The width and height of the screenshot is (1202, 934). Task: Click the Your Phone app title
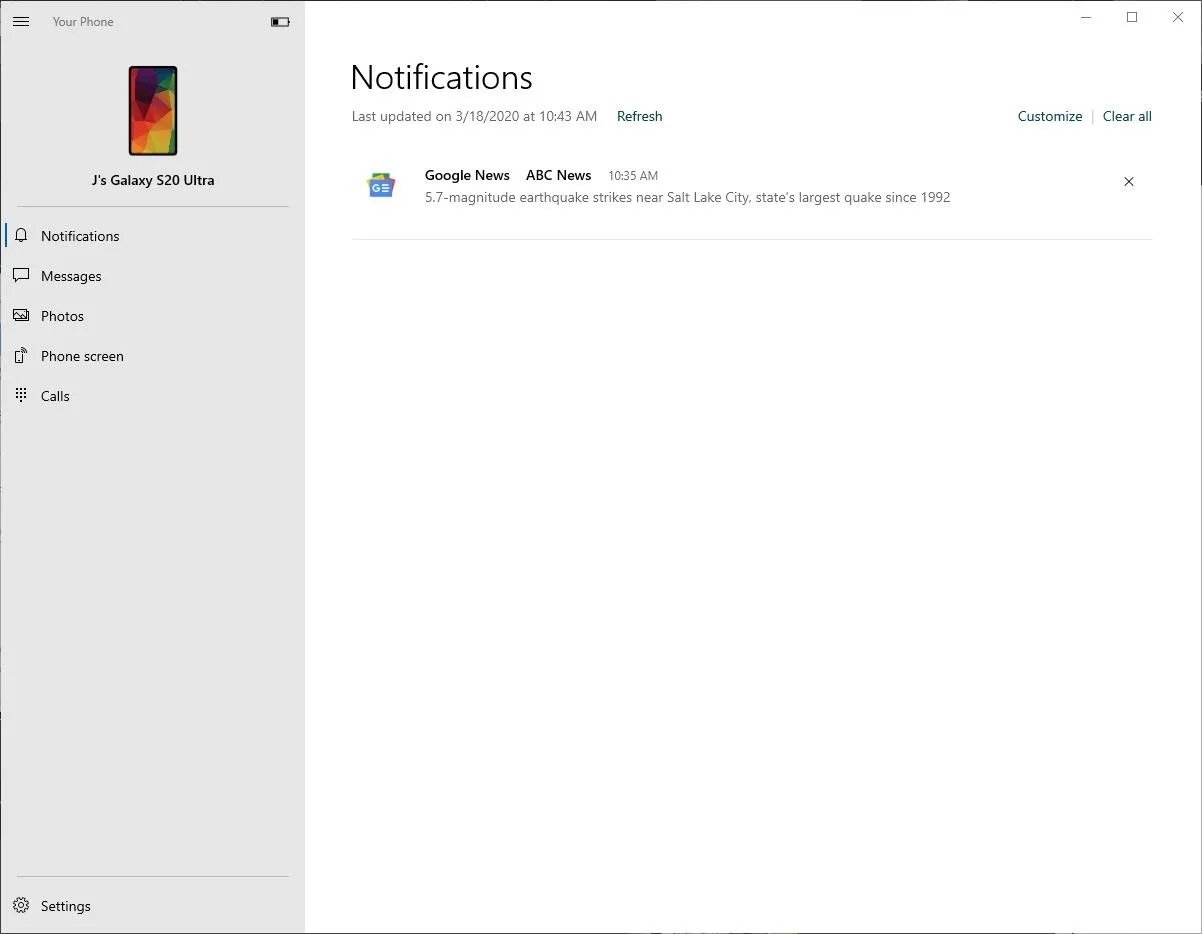(x=83, y=22)
